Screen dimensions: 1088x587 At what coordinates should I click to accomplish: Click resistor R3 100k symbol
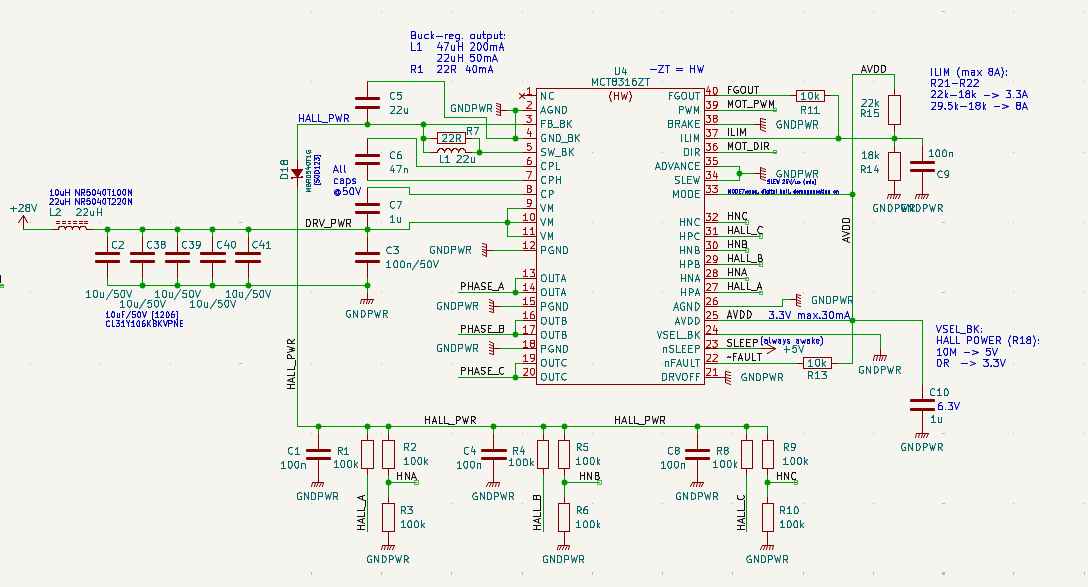tap(389, 518)
